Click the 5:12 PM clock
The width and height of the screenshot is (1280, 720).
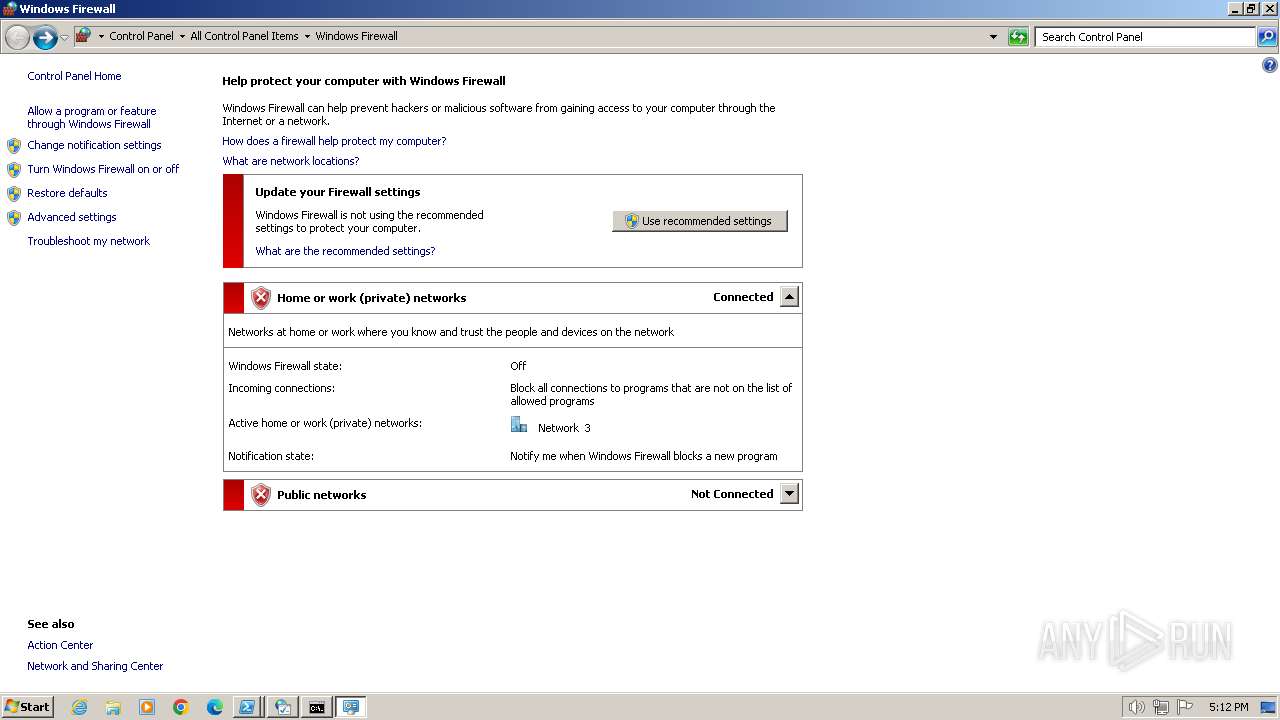[x=1228, y=707]
